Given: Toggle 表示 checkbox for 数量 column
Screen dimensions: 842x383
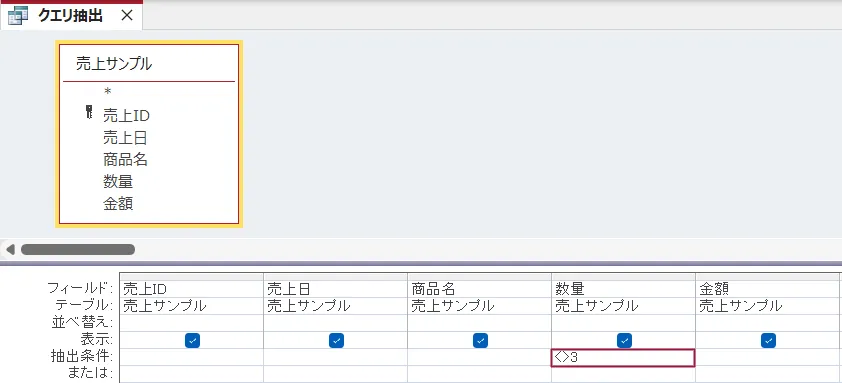Looking at the screenshot, I should pyautogui.click(x=624, y=340).
